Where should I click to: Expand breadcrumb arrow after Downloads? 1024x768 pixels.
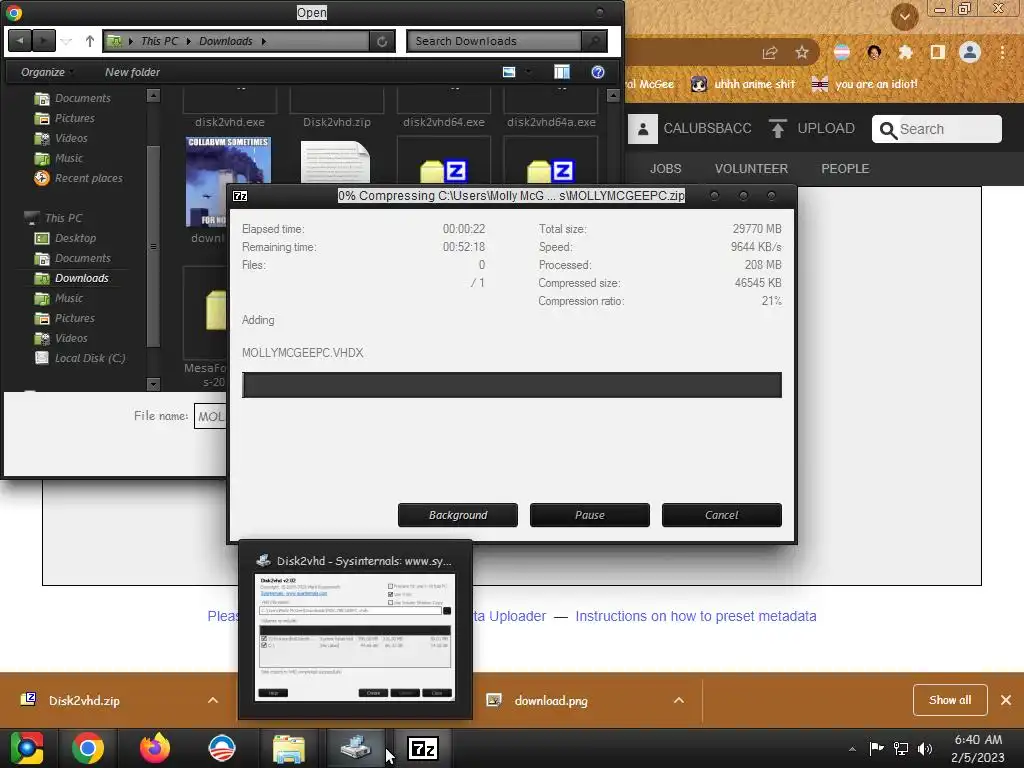coord(264,41)
